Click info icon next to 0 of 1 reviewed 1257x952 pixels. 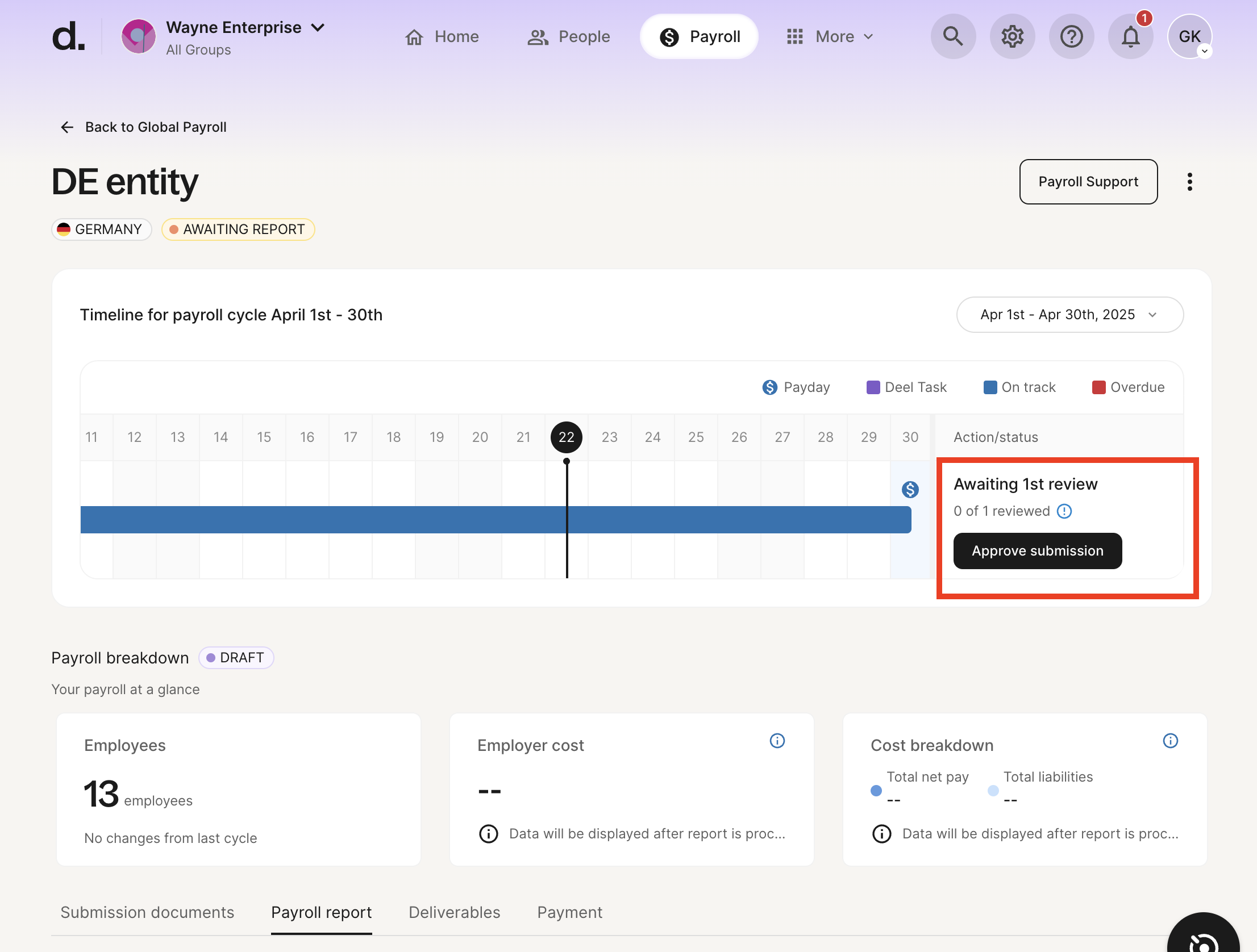coord(1064,511)
